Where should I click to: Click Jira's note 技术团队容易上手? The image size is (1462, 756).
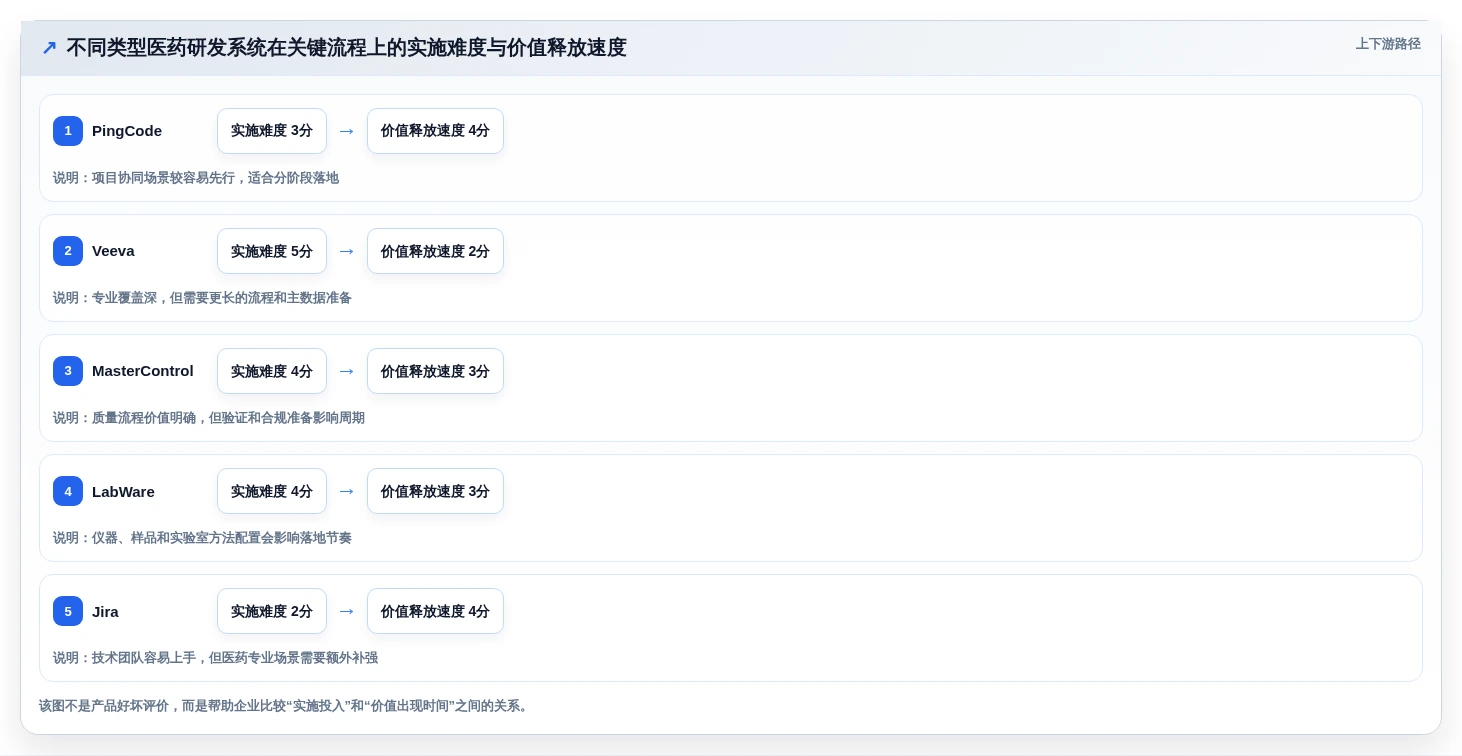point(215,658)
